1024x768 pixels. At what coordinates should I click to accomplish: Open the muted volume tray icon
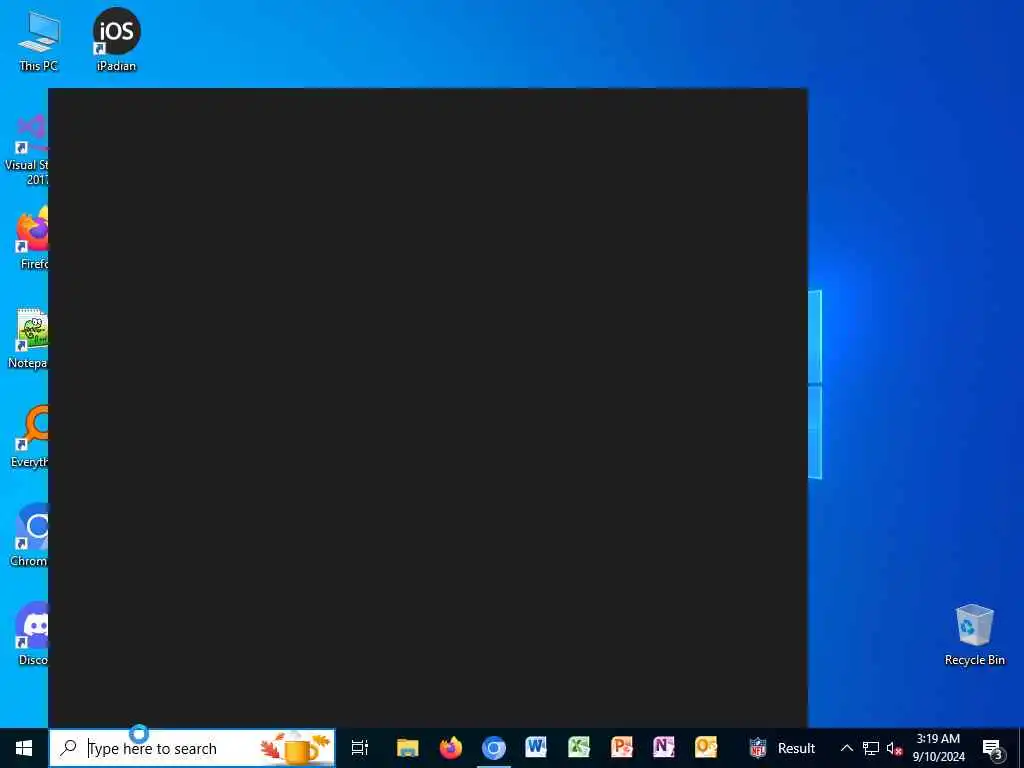click(894, 748)
